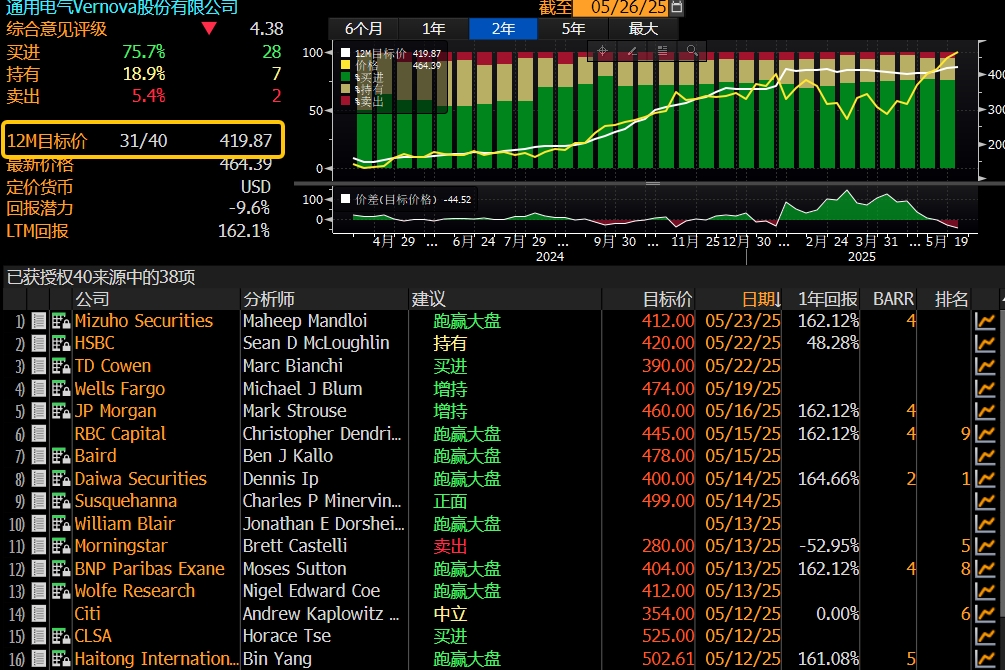Screen dimensions: 1005x670
Task: Select the highlighted 12M目标价 row
Action: pos(143,140)
